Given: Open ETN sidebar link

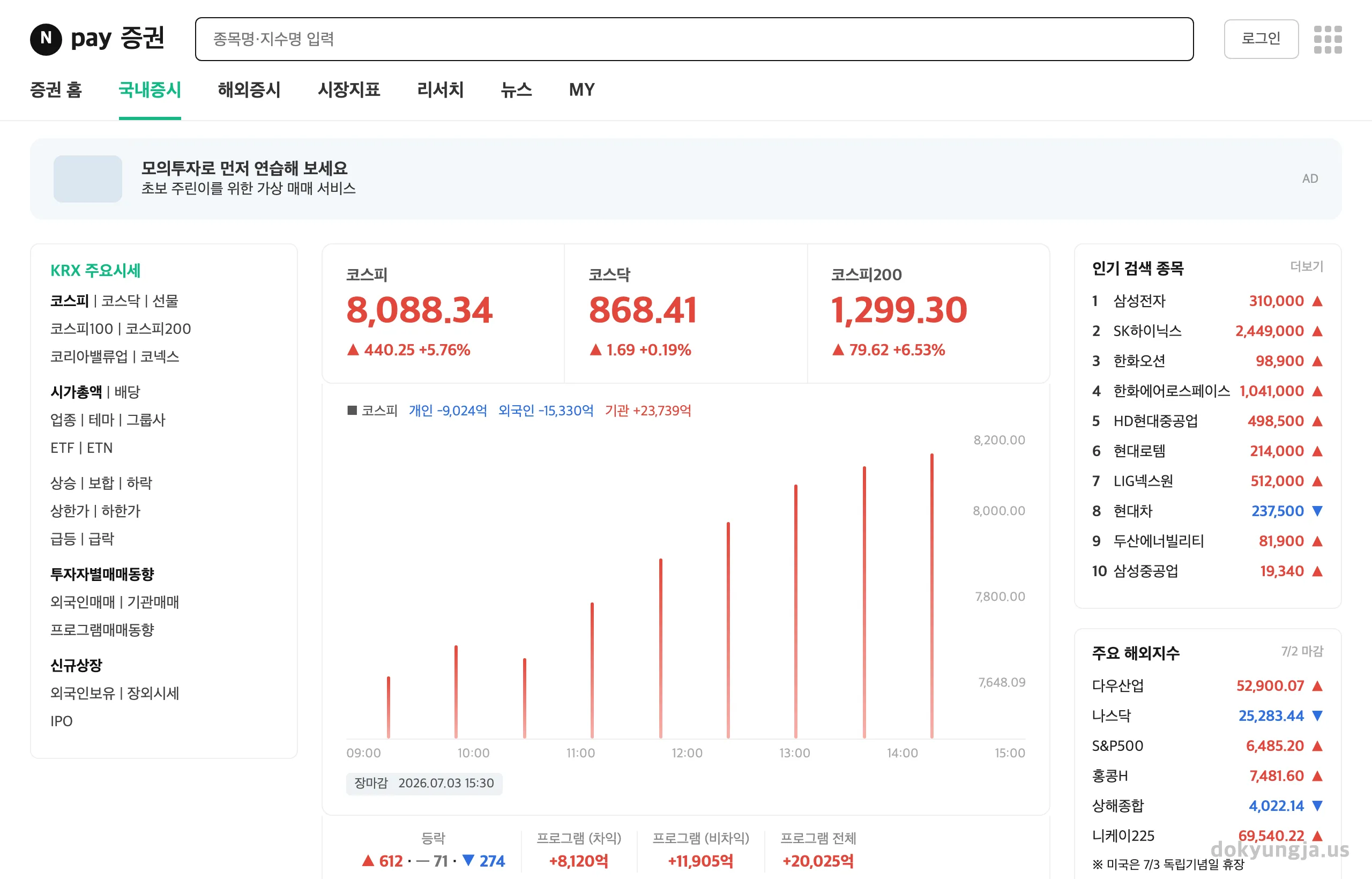Looking at the screenshot, I should click(x=99, y=448).
